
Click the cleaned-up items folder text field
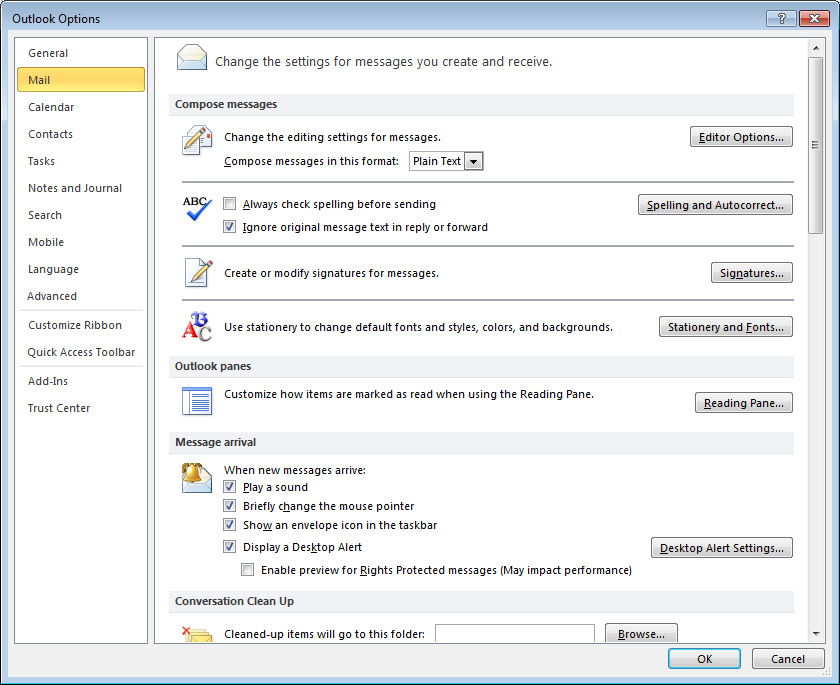pos(515,633)
